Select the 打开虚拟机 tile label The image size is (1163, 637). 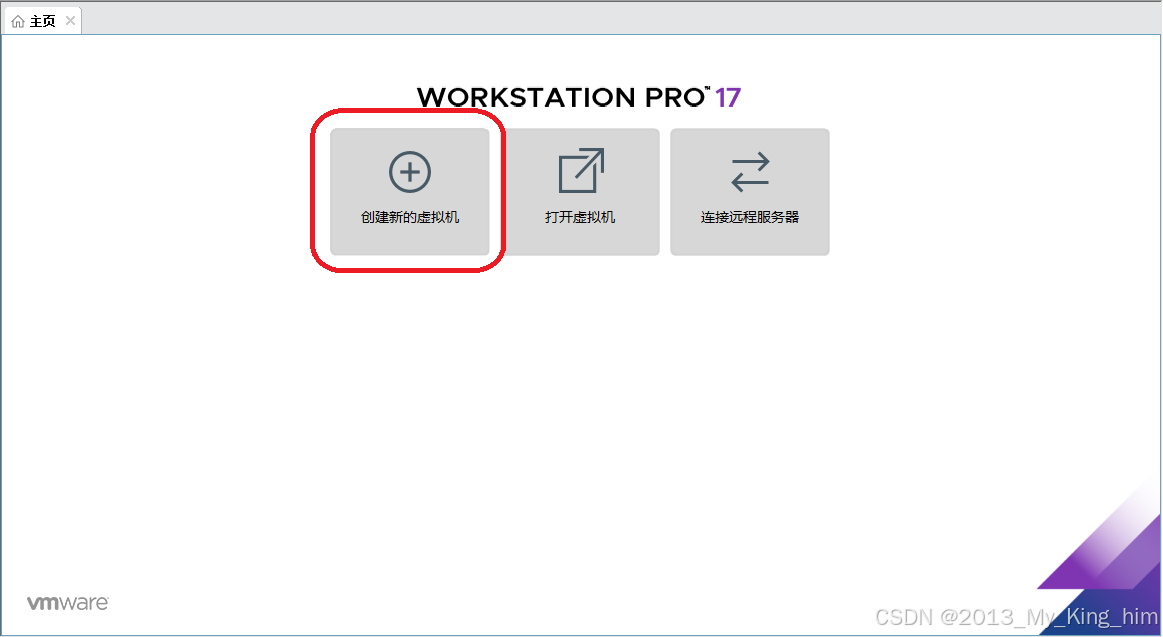pyautogui.click(x=580, y=217)
